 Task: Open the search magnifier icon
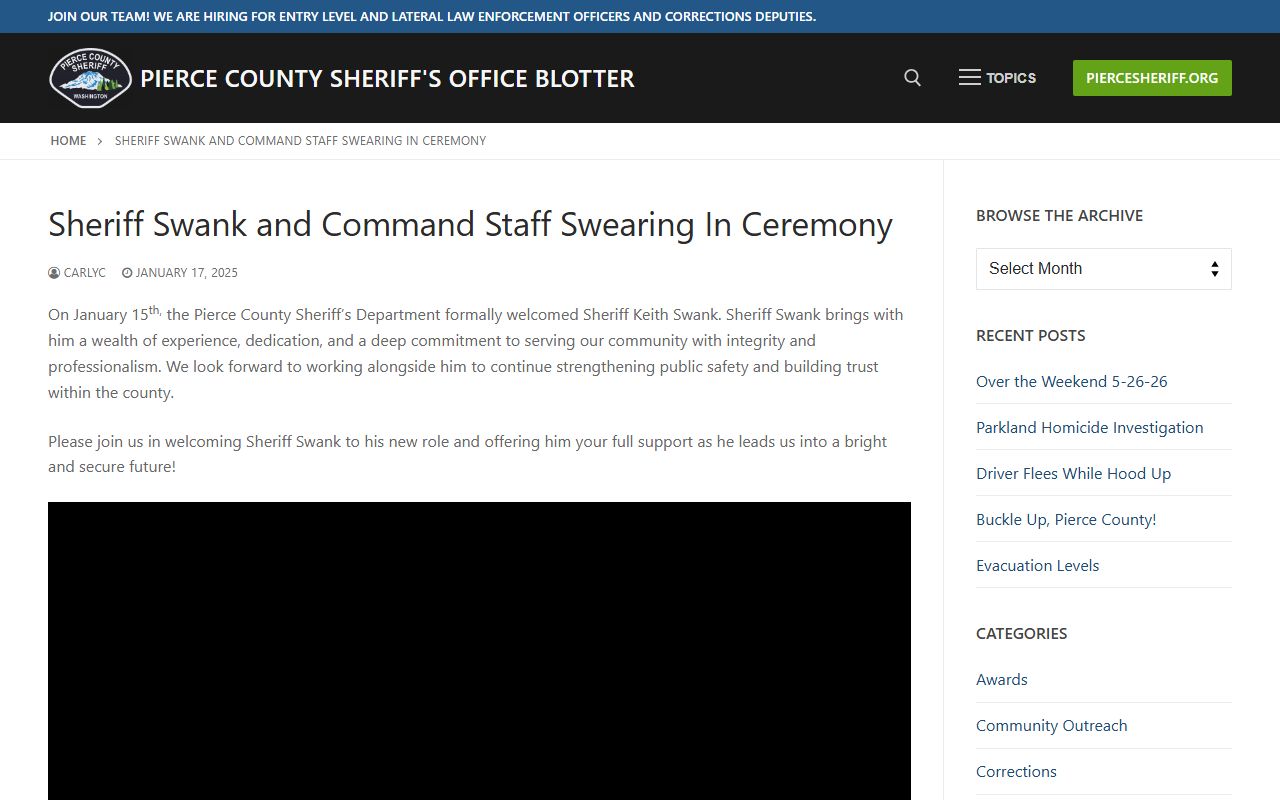tap(912, 78)
